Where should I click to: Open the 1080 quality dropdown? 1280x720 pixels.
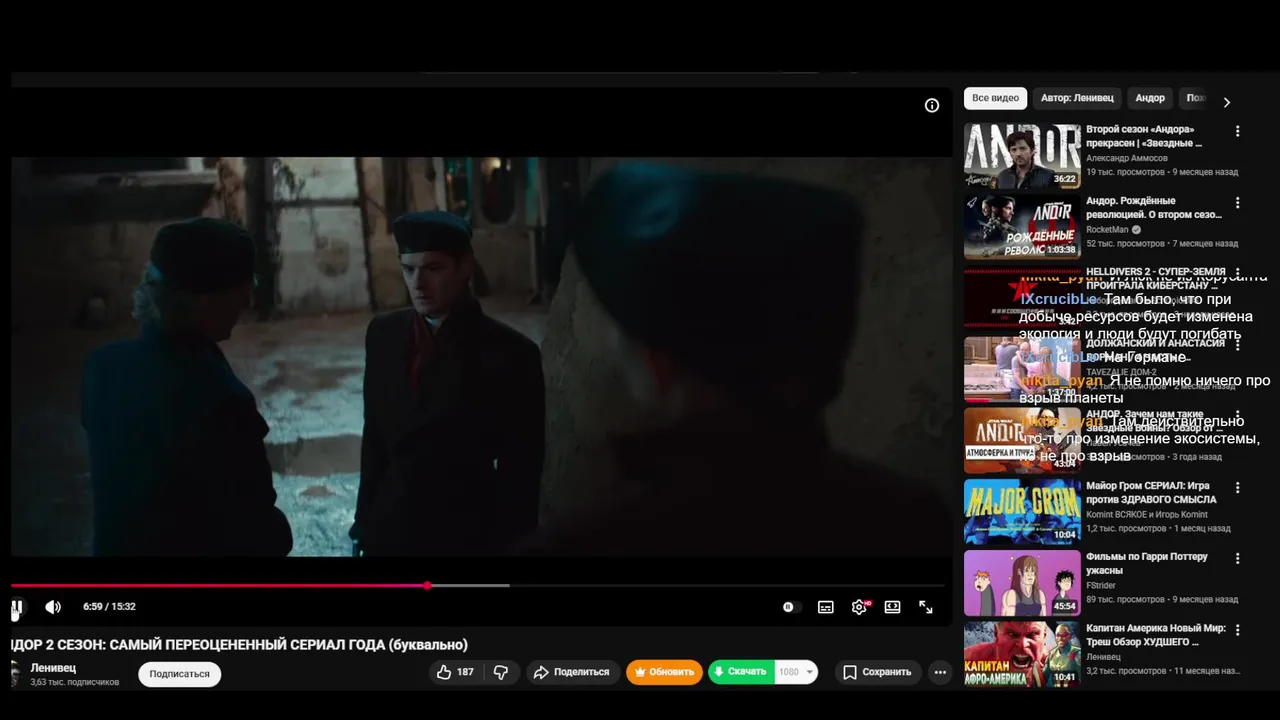pyautogui.click(x=796, y=672)
